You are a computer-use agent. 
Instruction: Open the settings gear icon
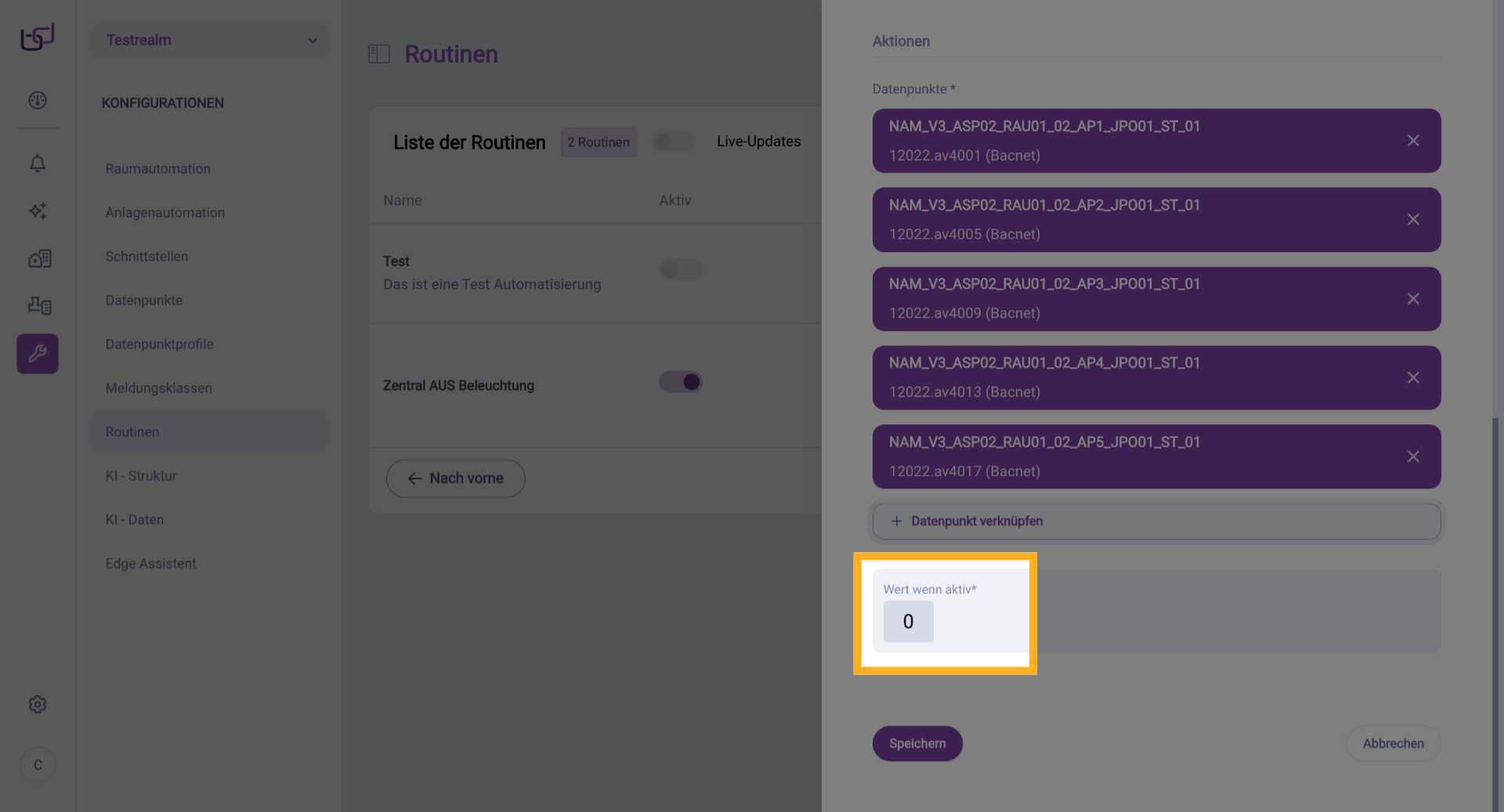(x=38, y=705)
